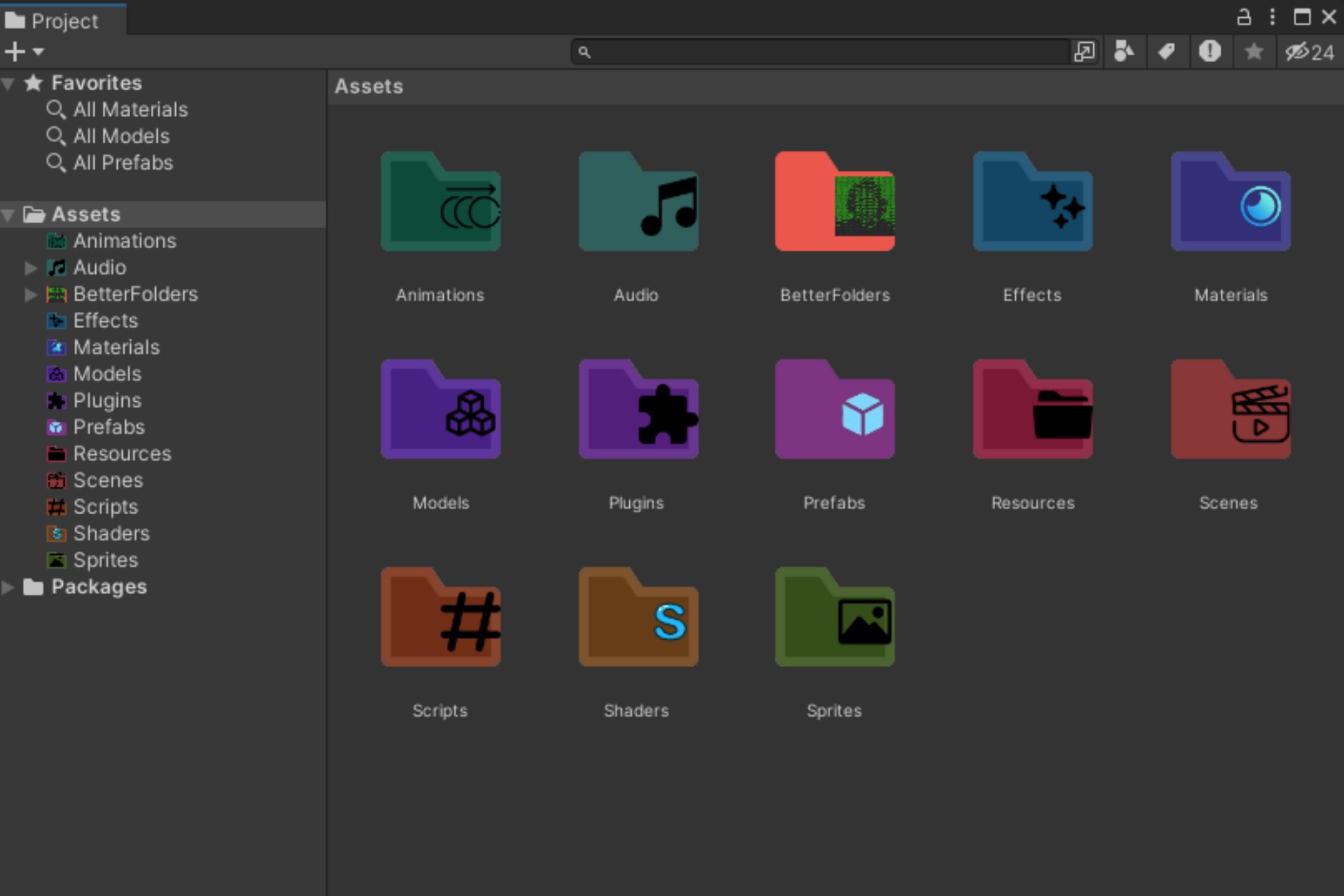Expand the Audio folder in sidebar
This screenshot has height=896, width=1344.
tap(30, 267)
